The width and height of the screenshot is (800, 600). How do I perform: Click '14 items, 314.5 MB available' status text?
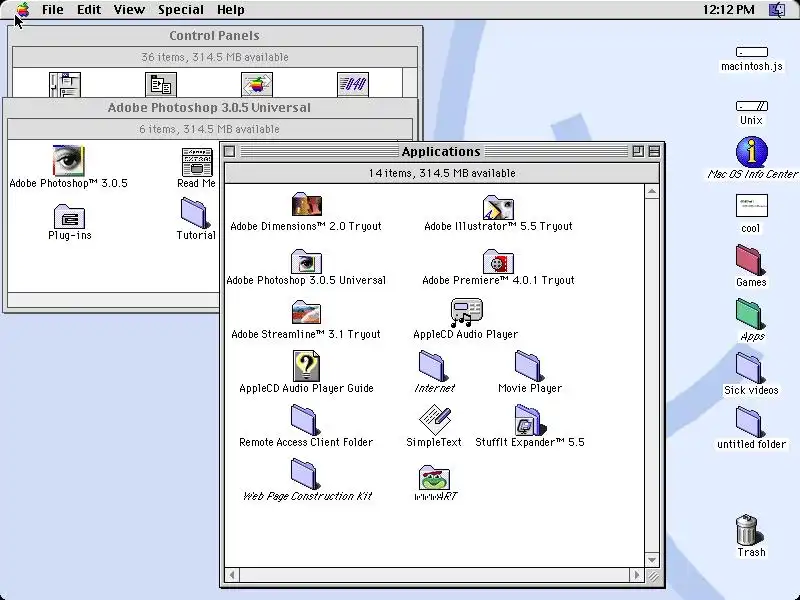click(x=442, y=173)
